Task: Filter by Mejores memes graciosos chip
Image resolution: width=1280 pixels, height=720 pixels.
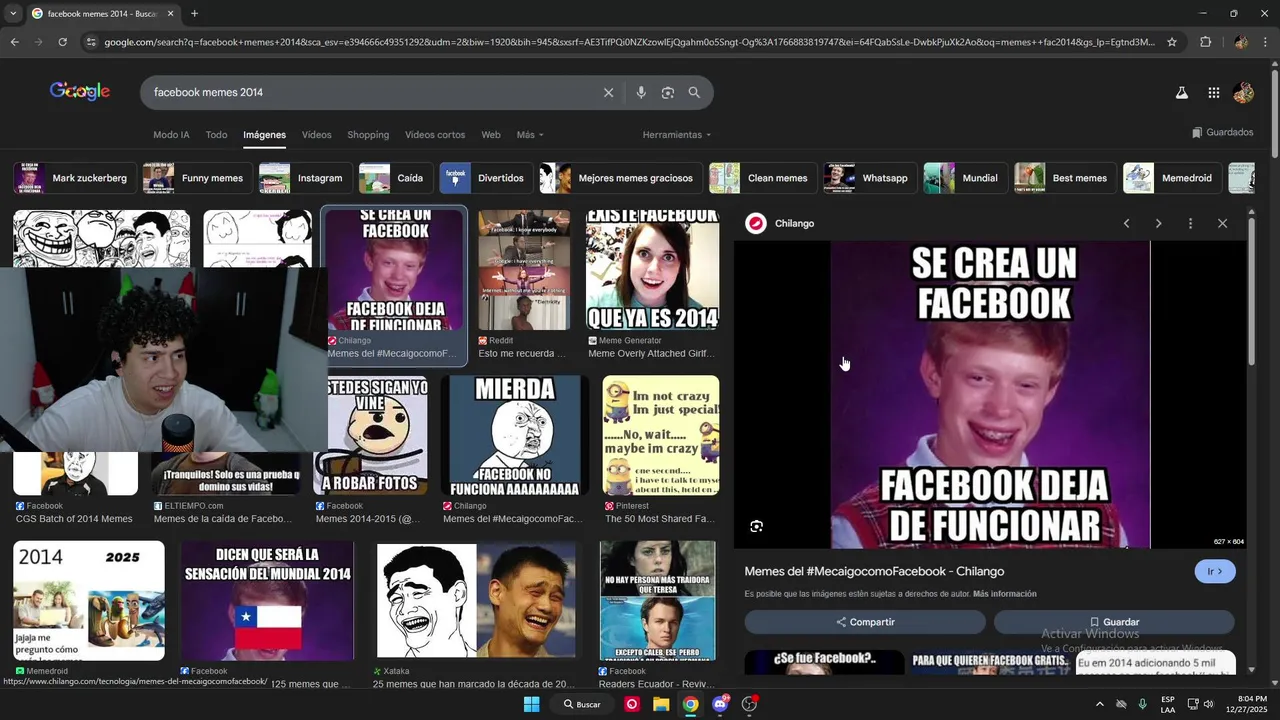Action: [x=620, y=178]
